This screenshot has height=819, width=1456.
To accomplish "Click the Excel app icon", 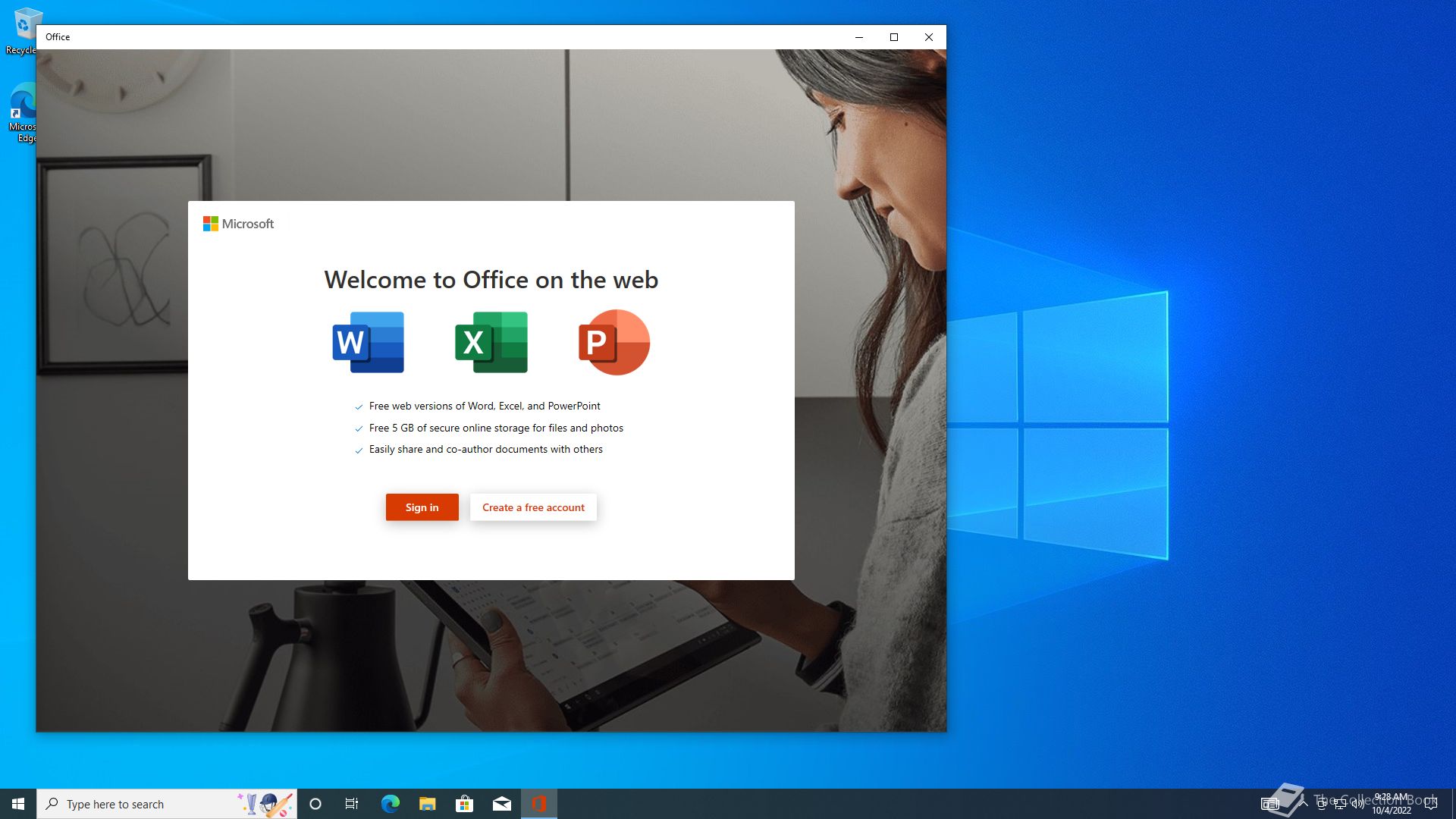I will (491, 342).
